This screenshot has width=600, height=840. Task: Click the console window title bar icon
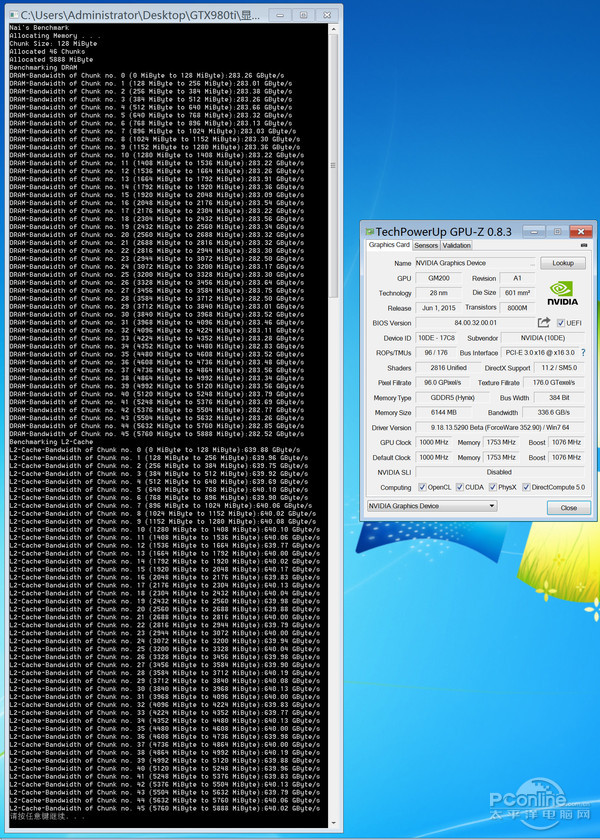[x=14, y=15]
